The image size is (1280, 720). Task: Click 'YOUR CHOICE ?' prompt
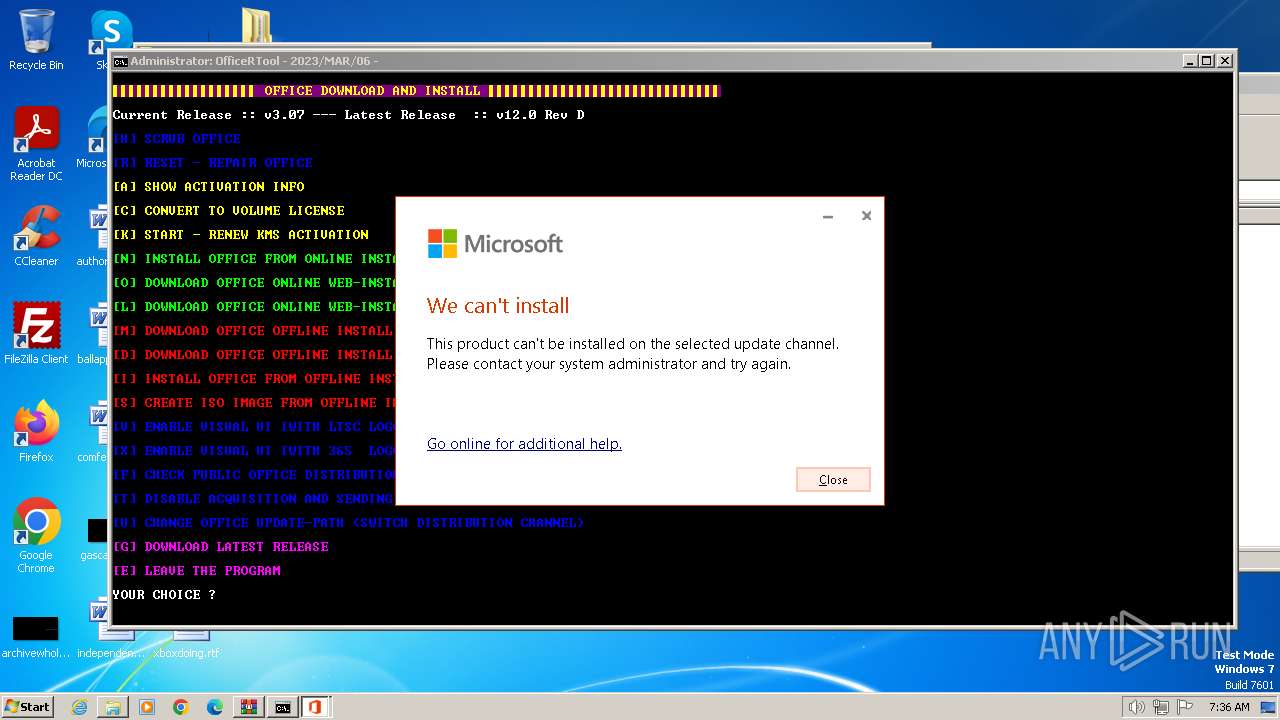[164, 595]
